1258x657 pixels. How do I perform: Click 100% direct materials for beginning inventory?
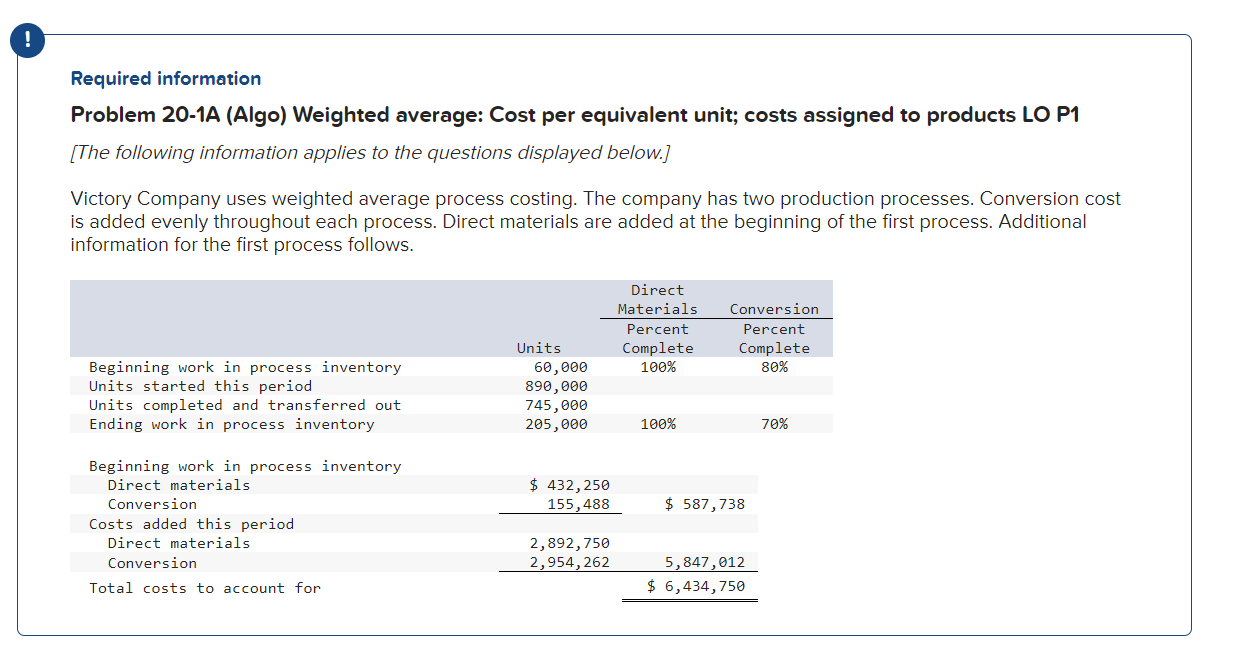point(658,367)
